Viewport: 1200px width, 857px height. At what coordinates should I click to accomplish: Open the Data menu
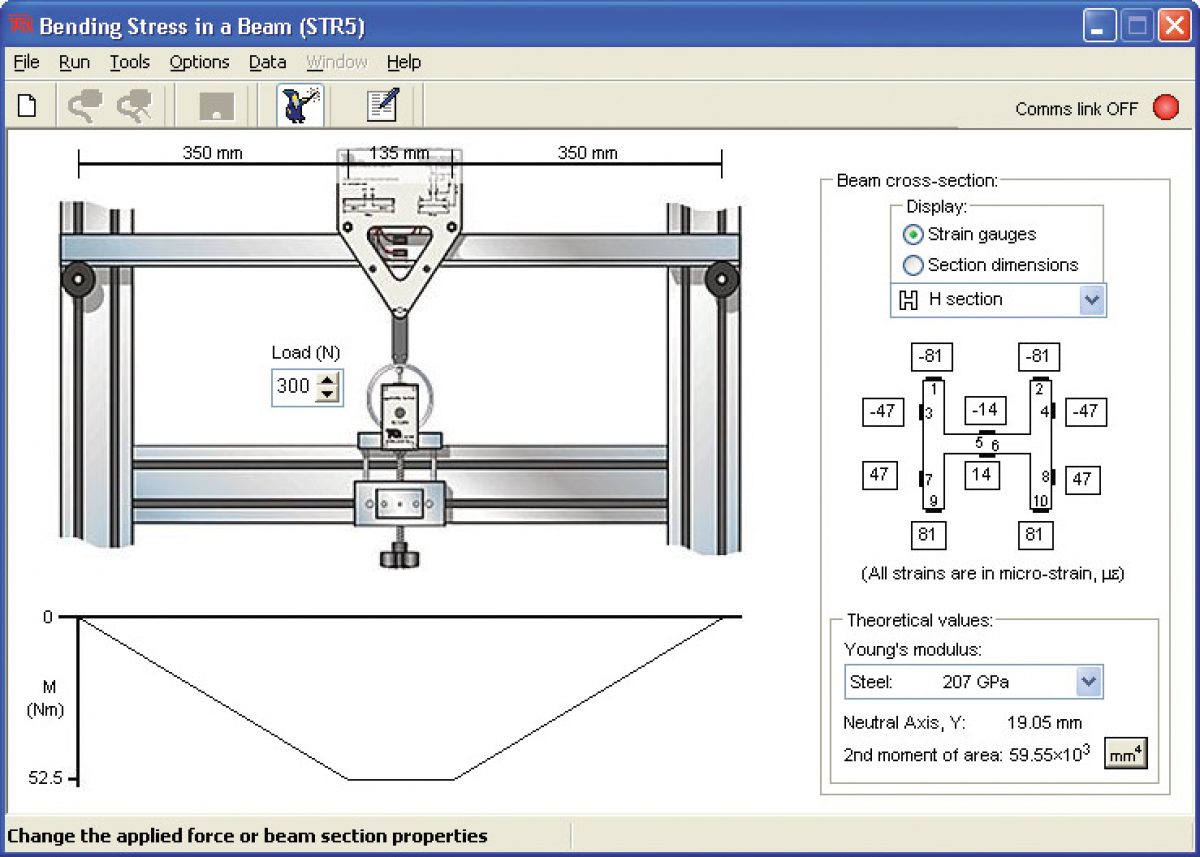tap(267, 62)
